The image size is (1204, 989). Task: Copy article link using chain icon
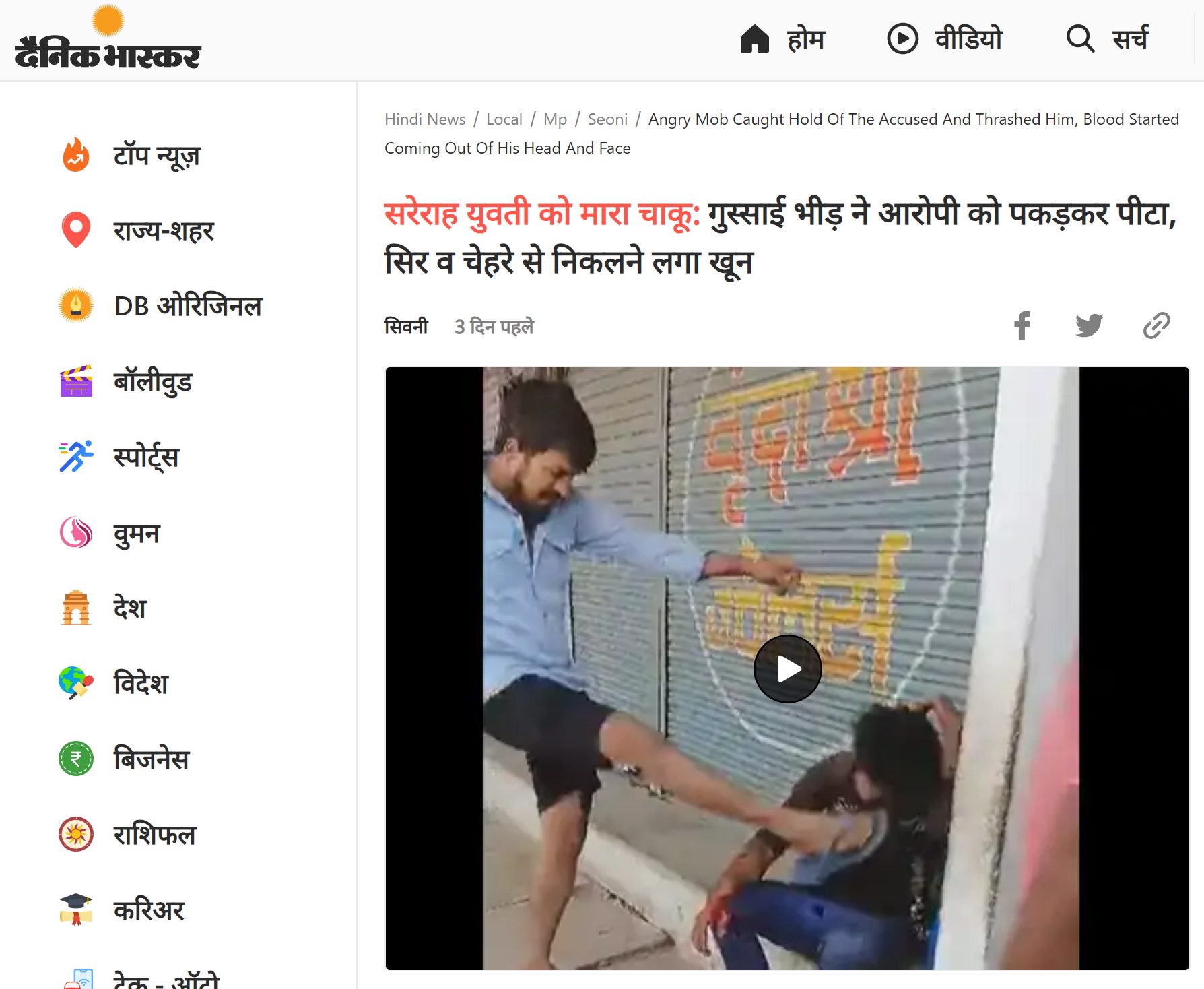pyautogui.click(x=1156, y=325)
